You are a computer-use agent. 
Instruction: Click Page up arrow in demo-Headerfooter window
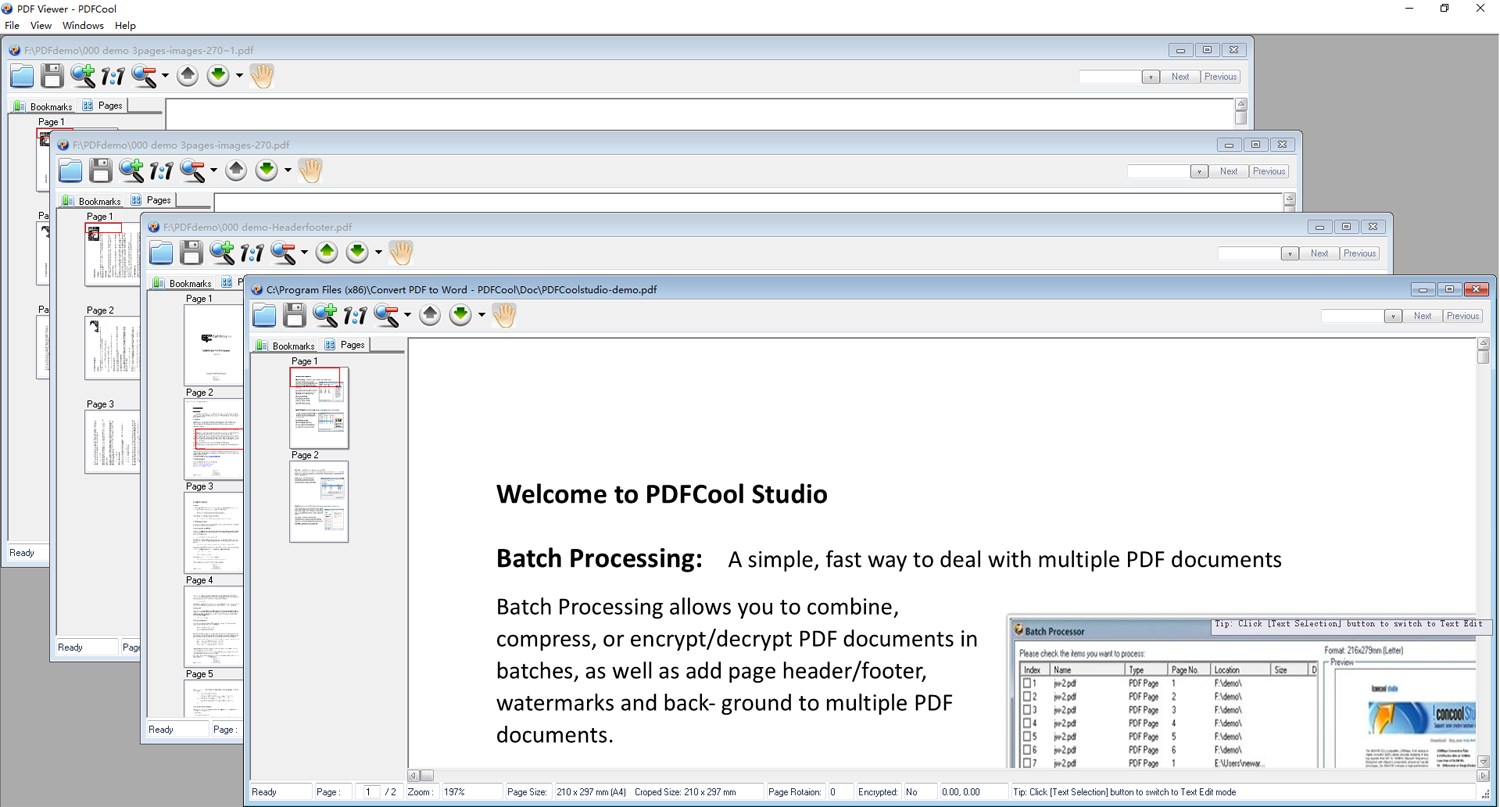click(327, 252)
